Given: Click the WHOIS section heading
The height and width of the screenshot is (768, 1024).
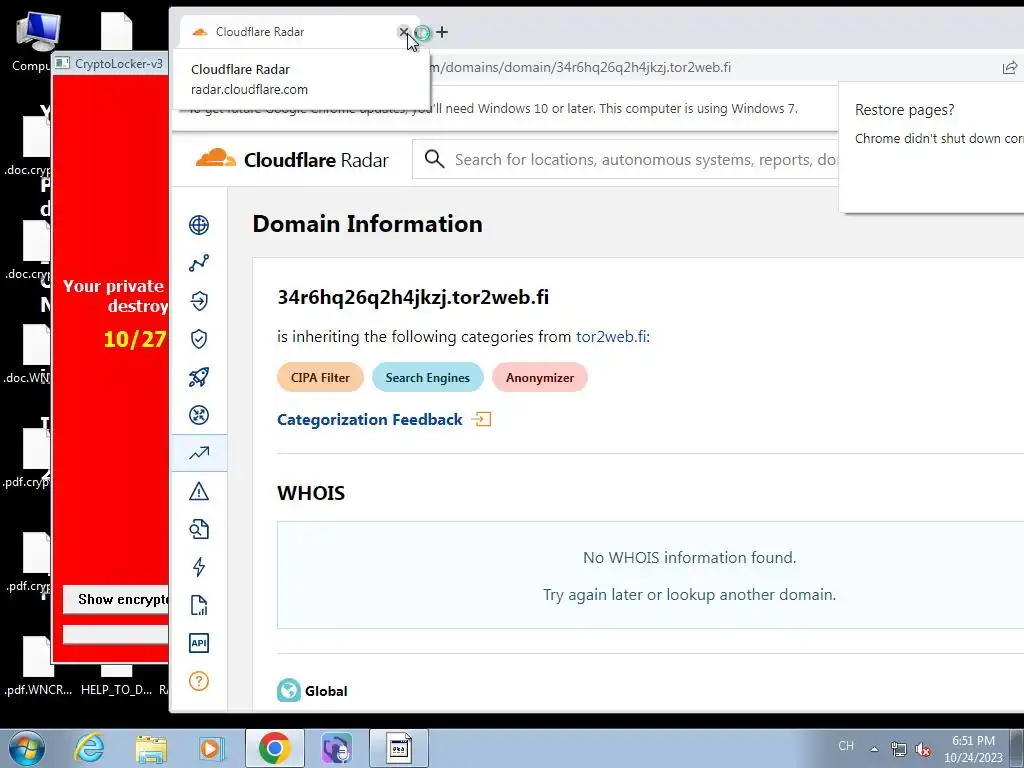Looking at the screenshot, I should click(x=311, y=492).
